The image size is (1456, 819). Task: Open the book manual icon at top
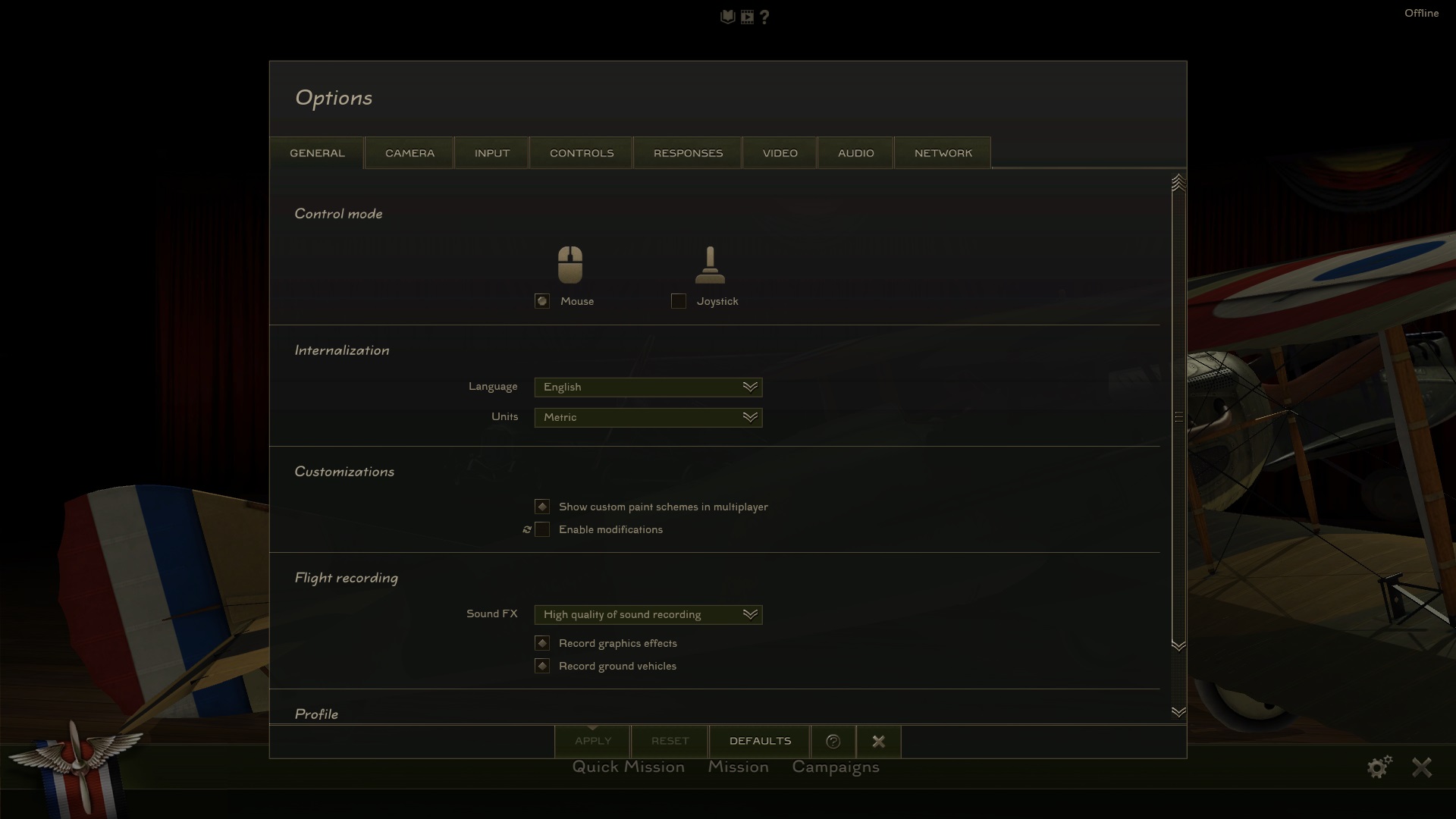coord(727,17)
